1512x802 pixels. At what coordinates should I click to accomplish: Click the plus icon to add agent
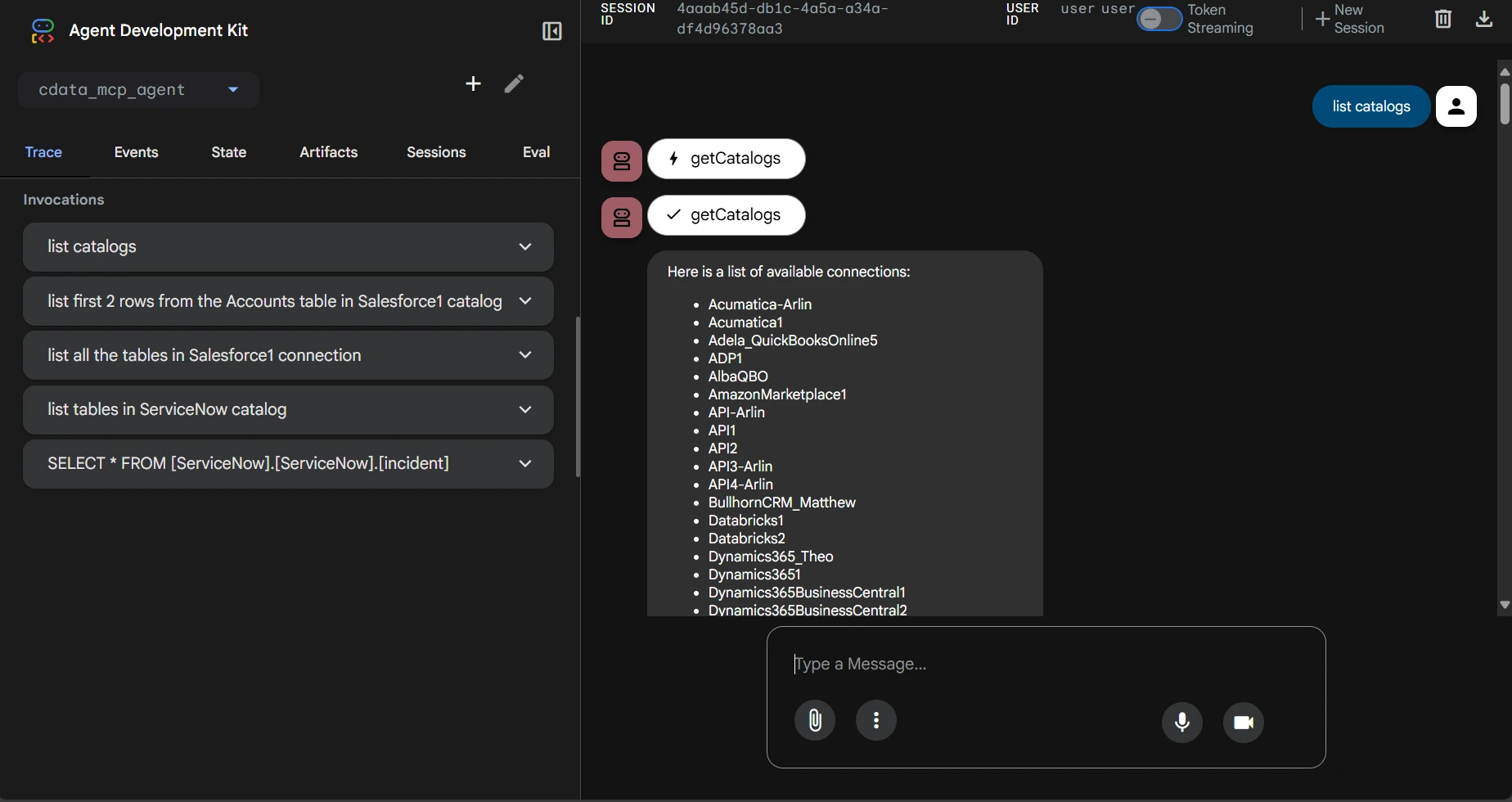[x=473, y=83]
